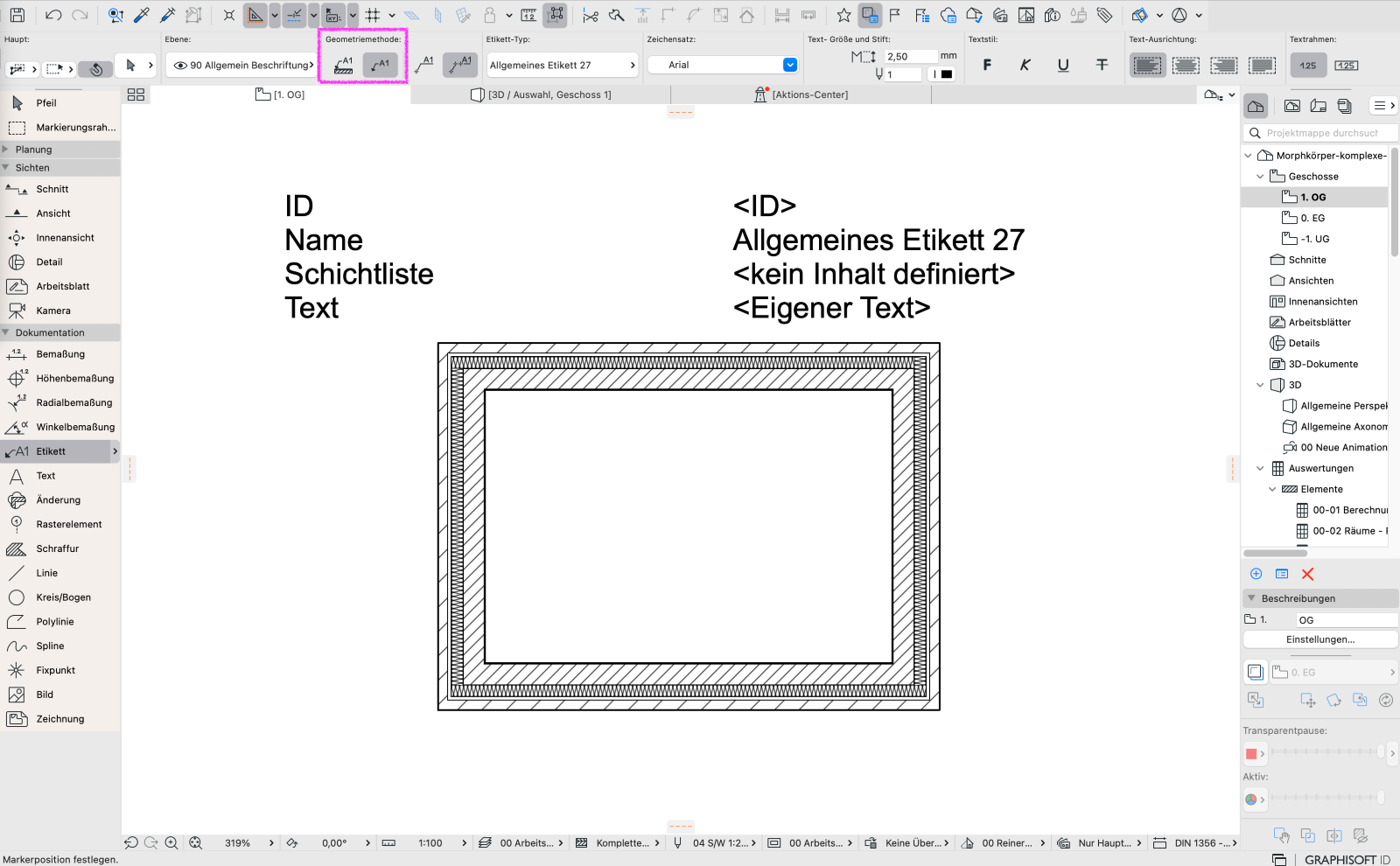The height and width of the screenshot is (866, 1400).
Task: Select the Änderung tool
Action: tap(60, 500)
